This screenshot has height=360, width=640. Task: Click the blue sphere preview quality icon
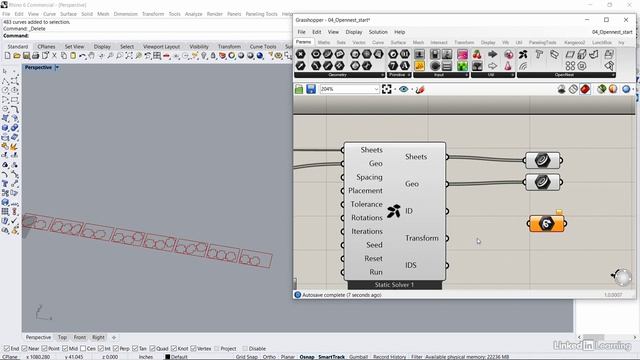[626, 89]
